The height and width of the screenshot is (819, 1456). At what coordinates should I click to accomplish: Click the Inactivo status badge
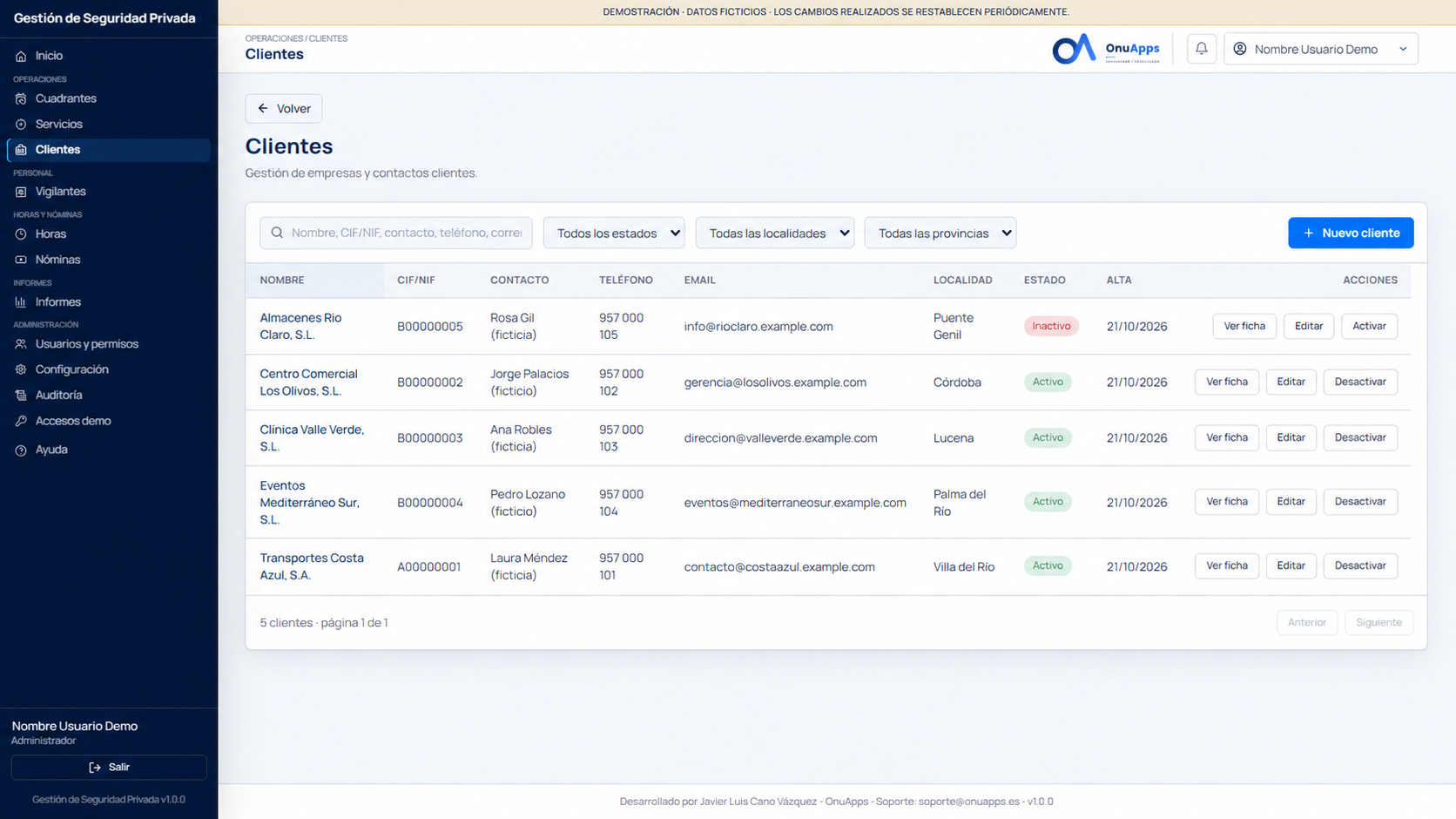click(x=1051, y=326)
